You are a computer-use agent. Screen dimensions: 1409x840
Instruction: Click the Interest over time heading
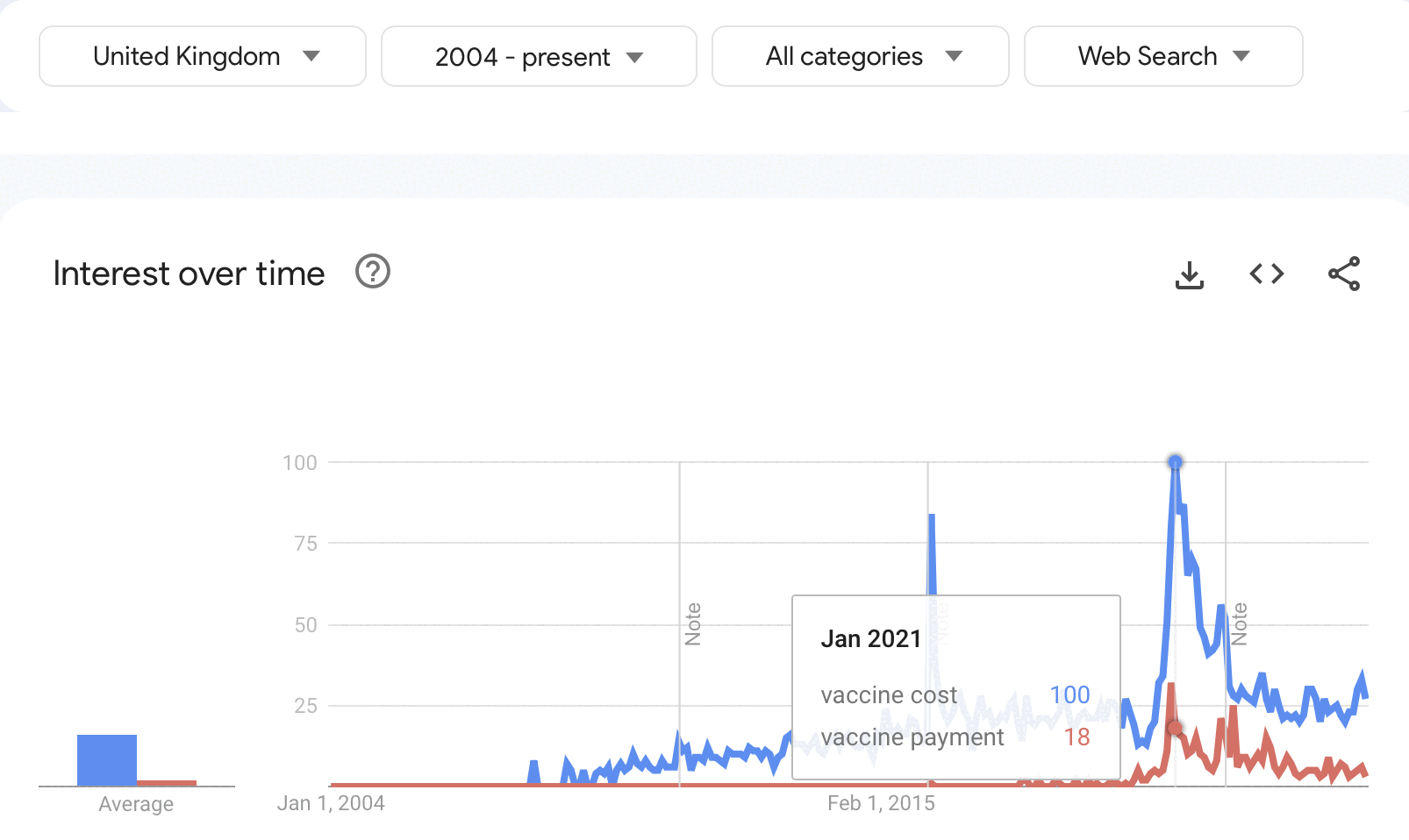point(189,274)
